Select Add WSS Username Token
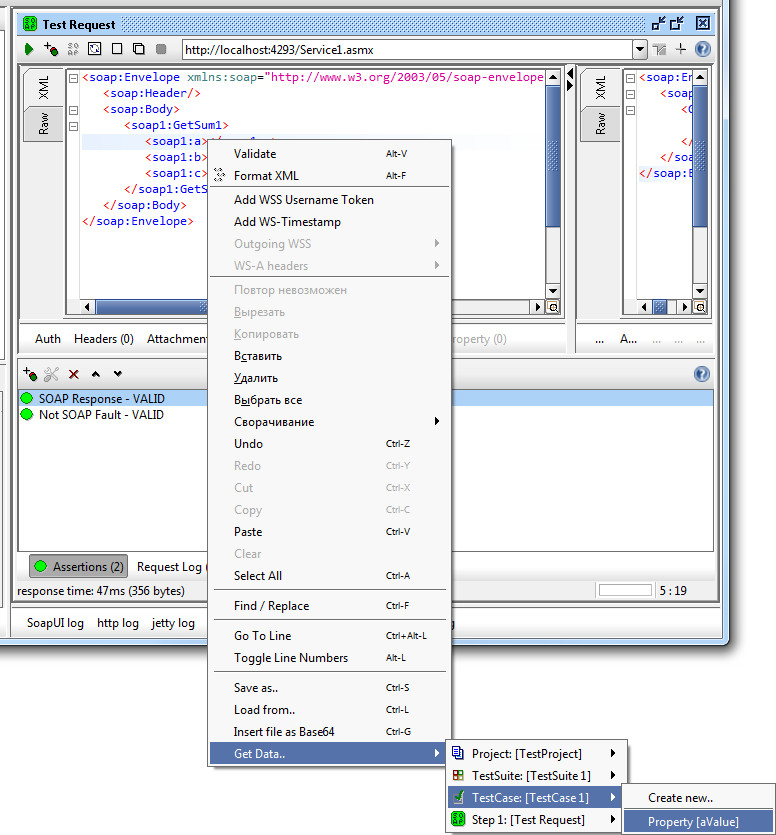This screenshot has height=835, width=776. pos(330,200)
